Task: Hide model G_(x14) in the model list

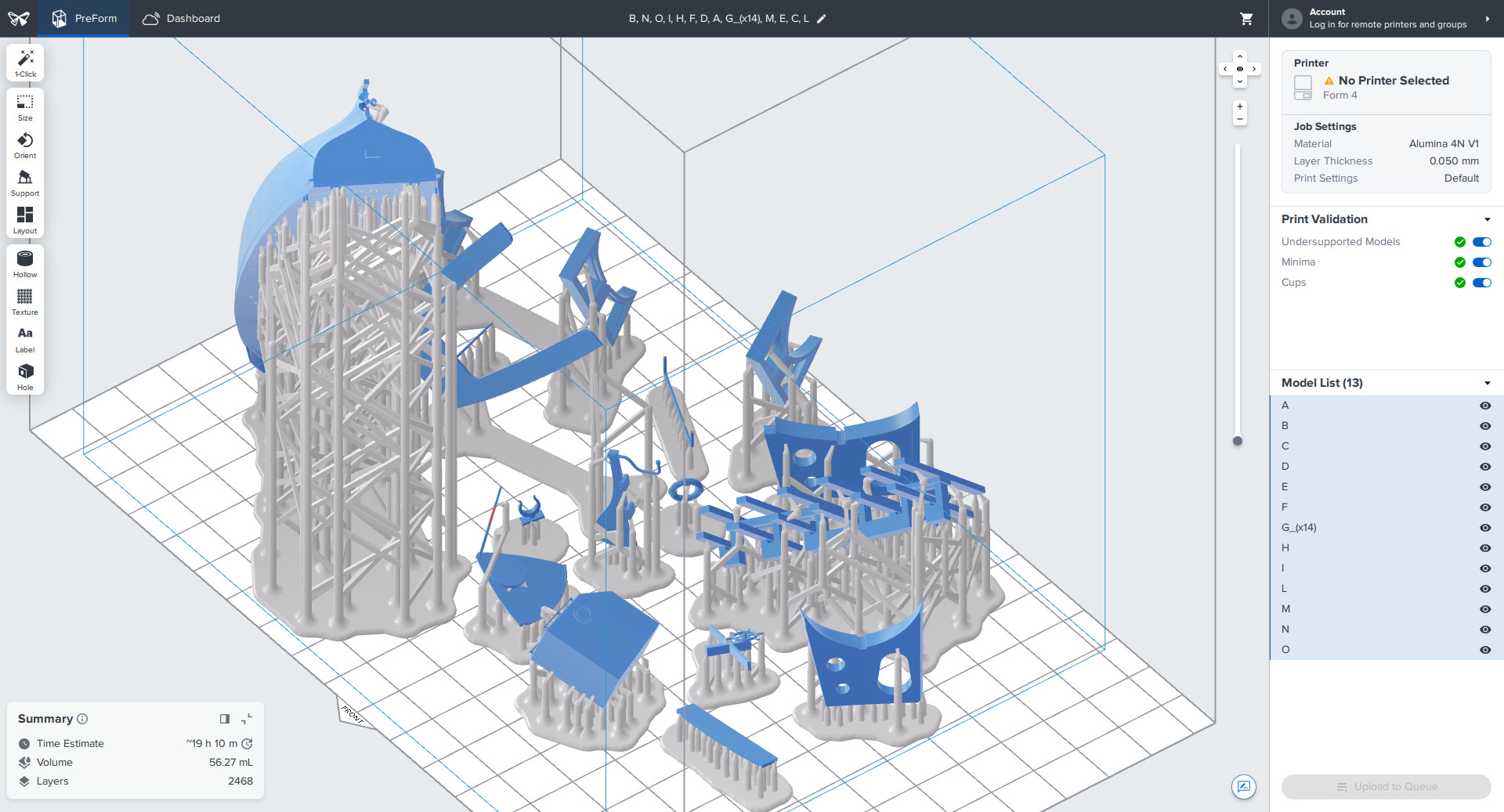Action: [1485, 528]
